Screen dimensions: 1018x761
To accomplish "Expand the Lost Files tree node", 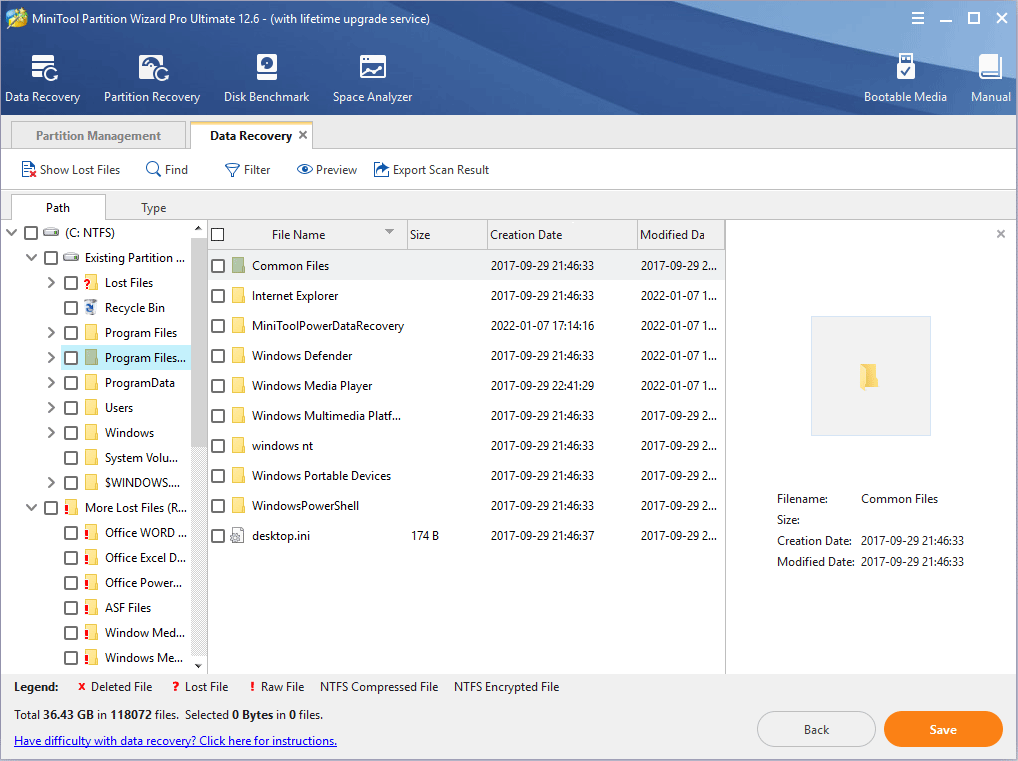I will click(x=51, y=282).
